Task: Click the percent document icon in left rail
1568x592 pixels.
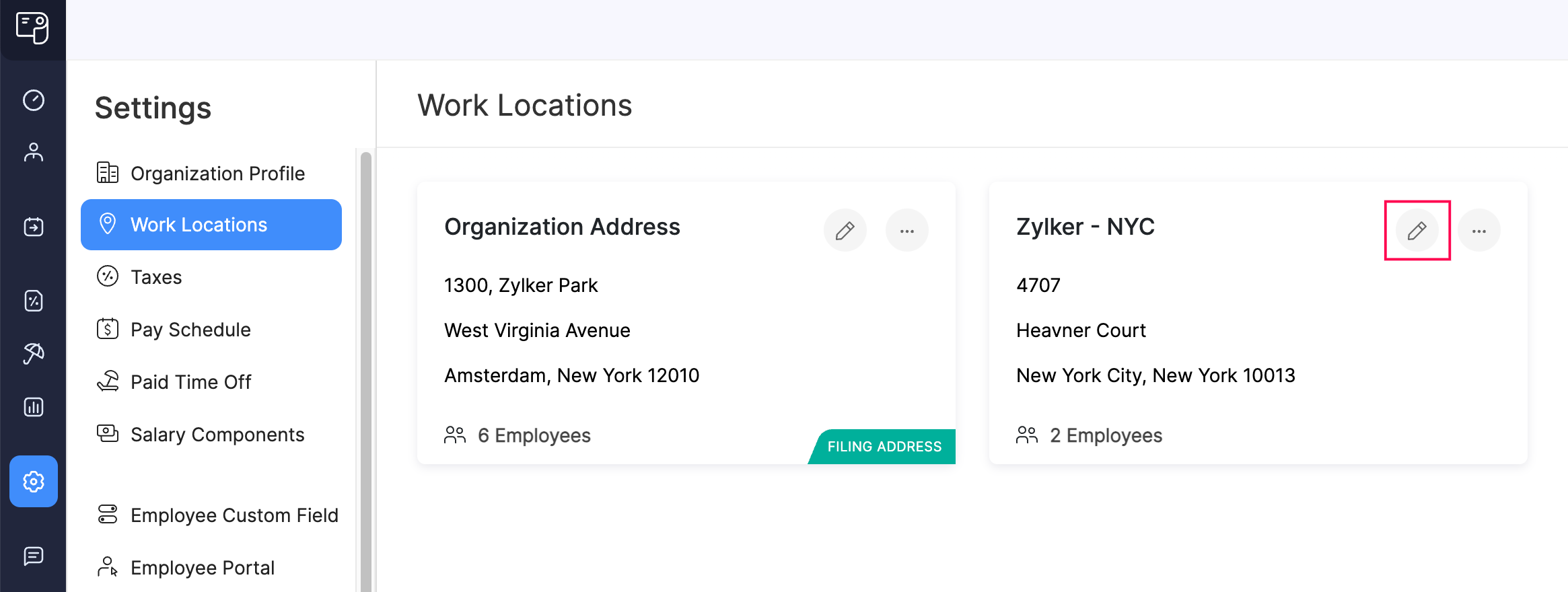Action: click(34, 301)
